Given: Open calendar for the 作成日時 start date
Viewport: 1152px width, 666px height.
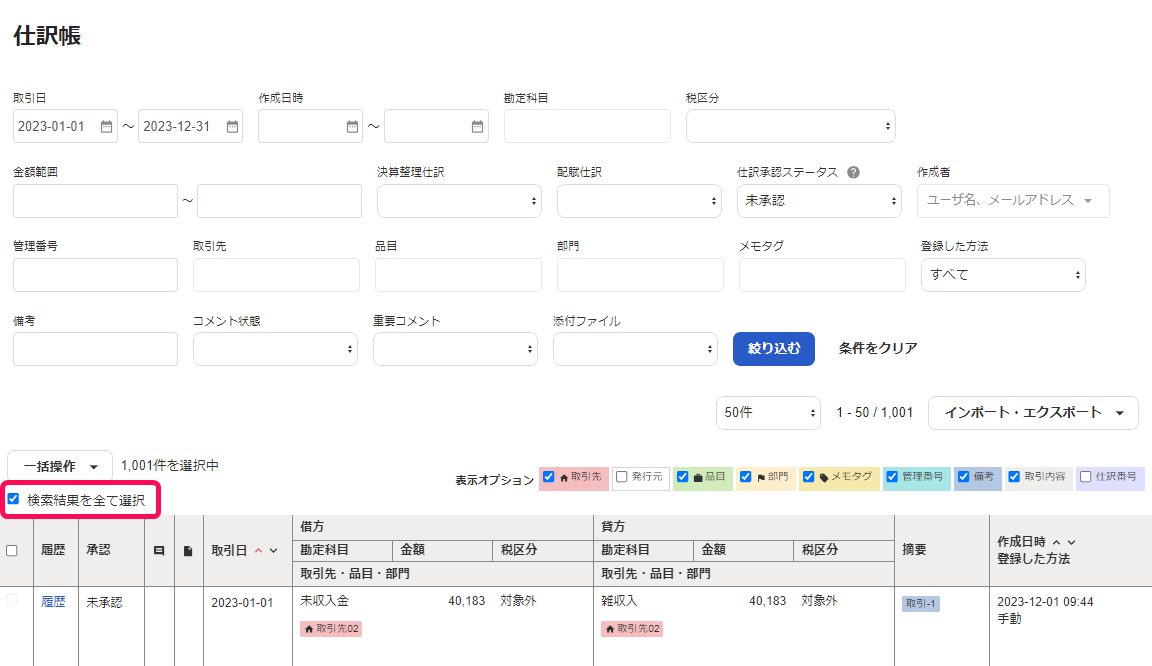Looking at the screenshot, I should click(353, 126).
